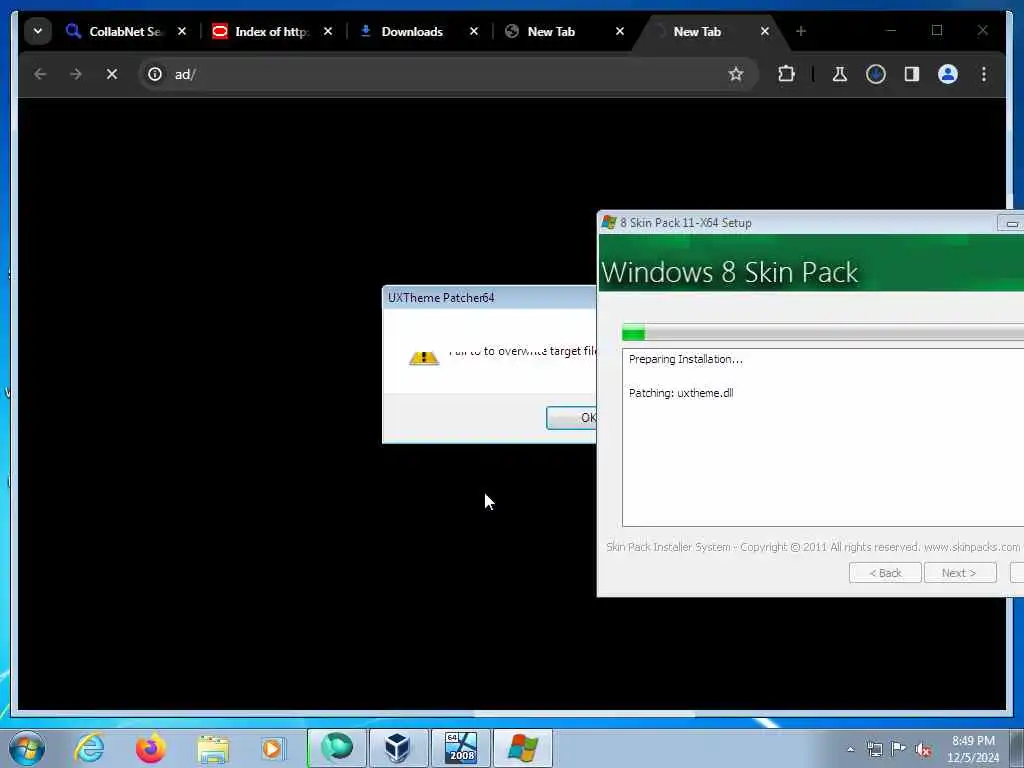Image resolution: width=1024 pixels, height=768 pixels.
Task: Minimize the Chrome window
Action: pos(891,31)
